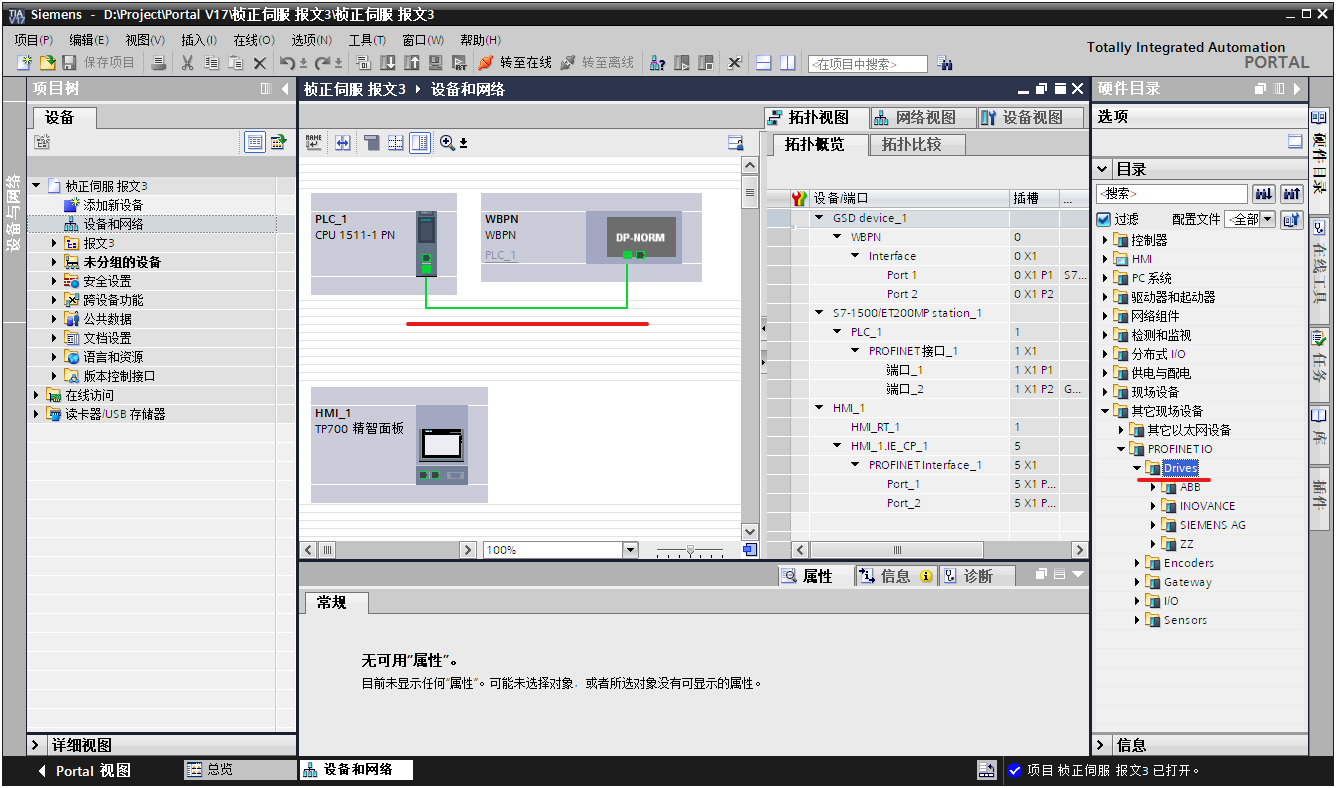The width and height of the screenshot is (1336, 788).
Task: Open the 100% zoom level dropdown
Action: (630, 549)
